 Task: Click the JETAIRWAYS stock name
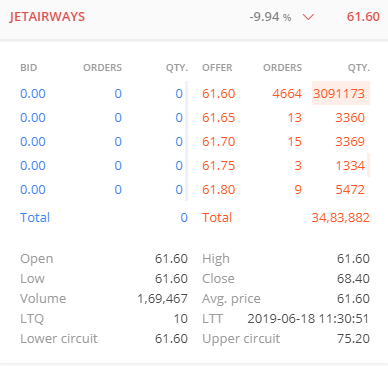(x=47, y=17)
